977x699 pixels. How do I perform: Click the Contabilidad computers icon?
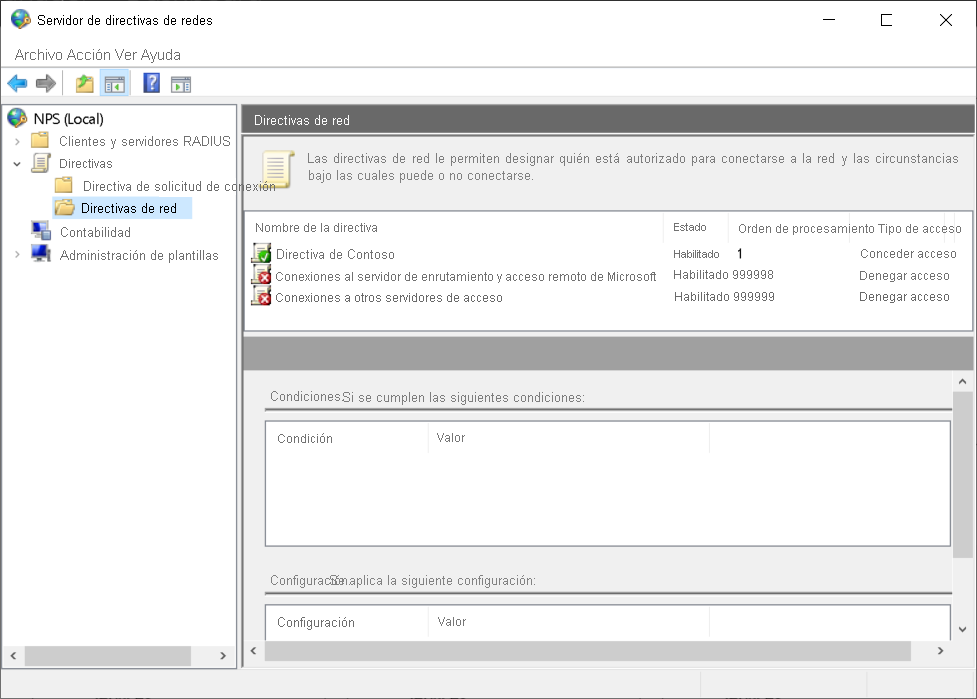coord(41,231)
